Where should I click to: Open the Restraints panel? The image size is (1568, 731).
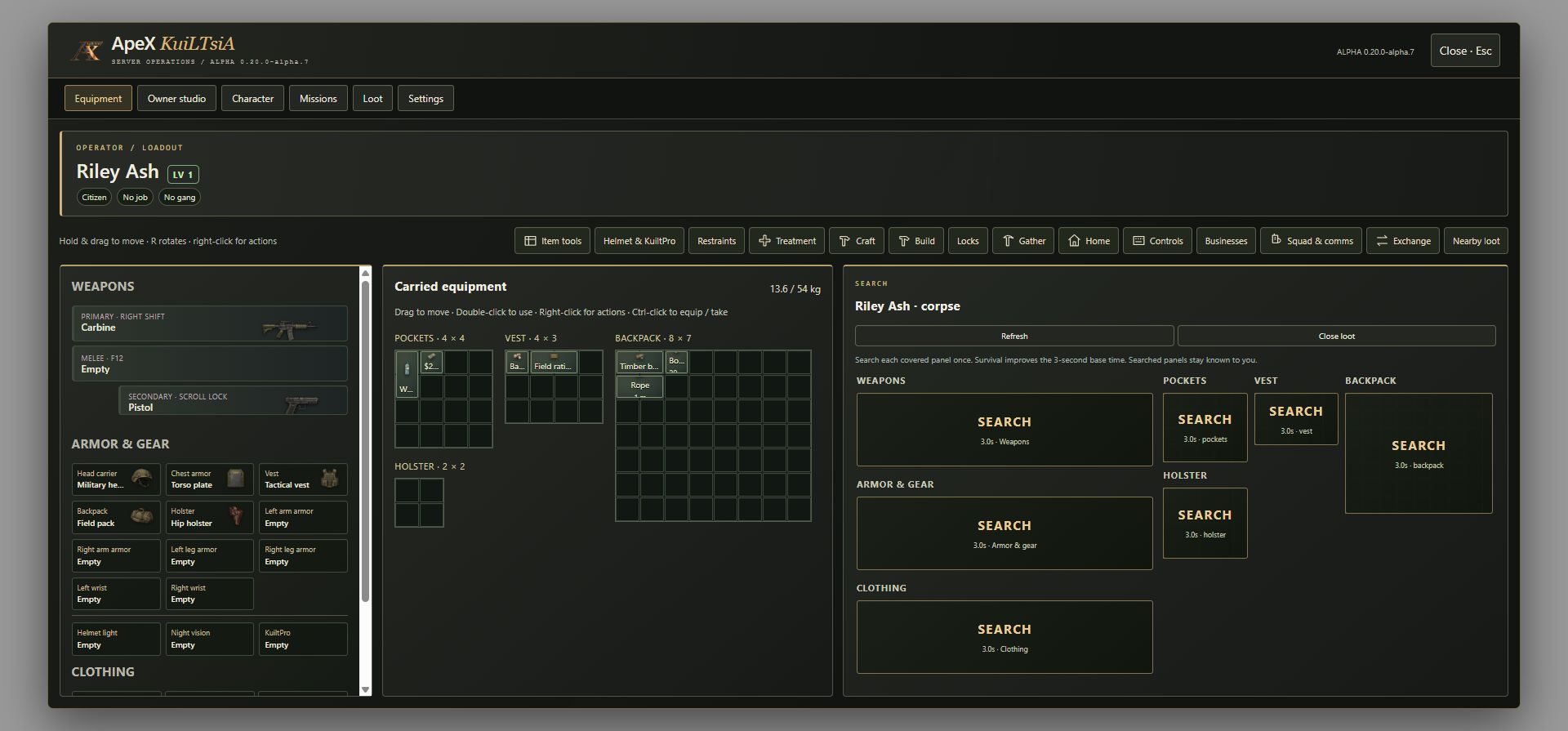click(x=716, y=241)
